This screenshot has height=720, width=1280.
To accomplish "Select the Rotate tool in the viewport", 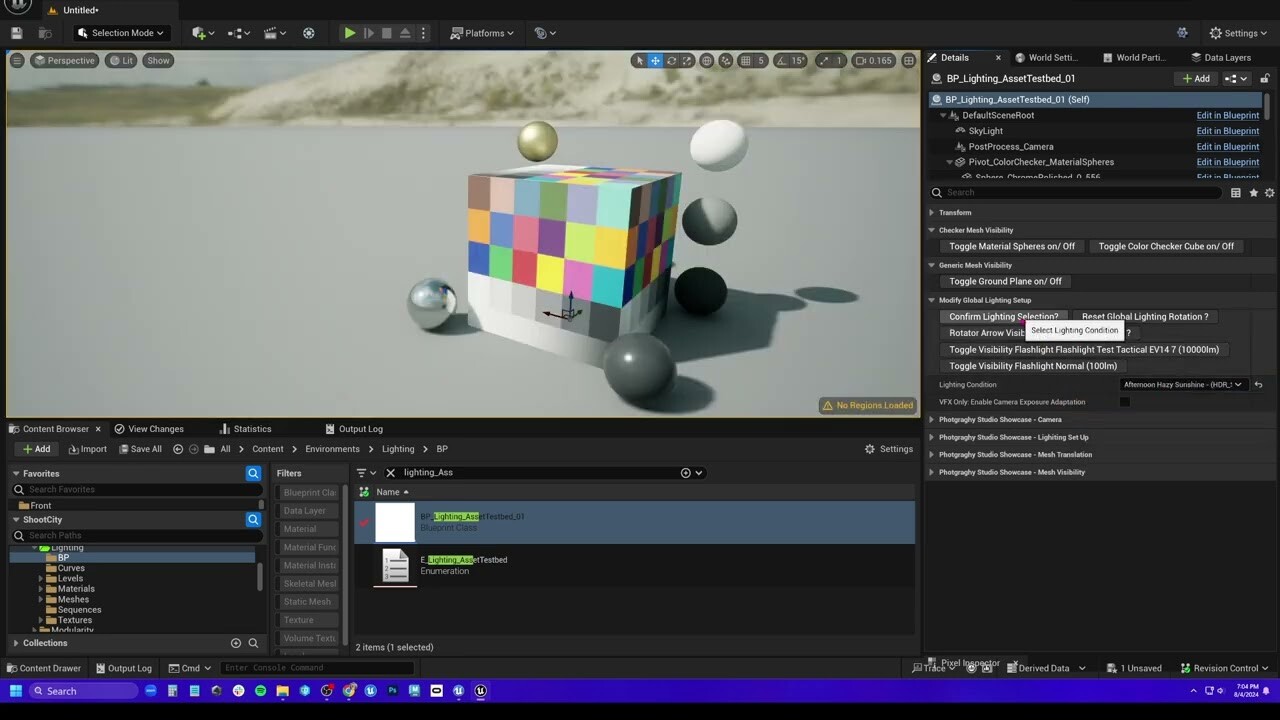I will pyautogui.click(x=672, y=60).
